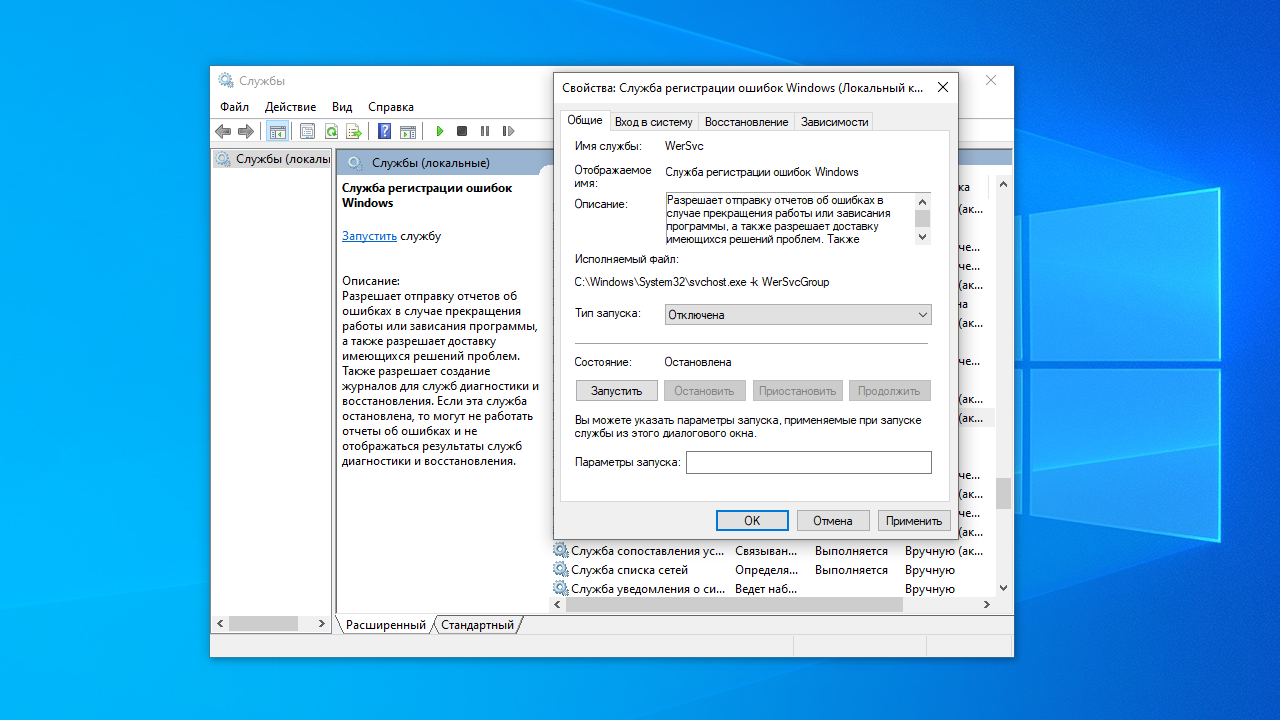Screen dimensions: 1280x720
Task: Select the Зависимости tab
Action: tap(834, 122)
